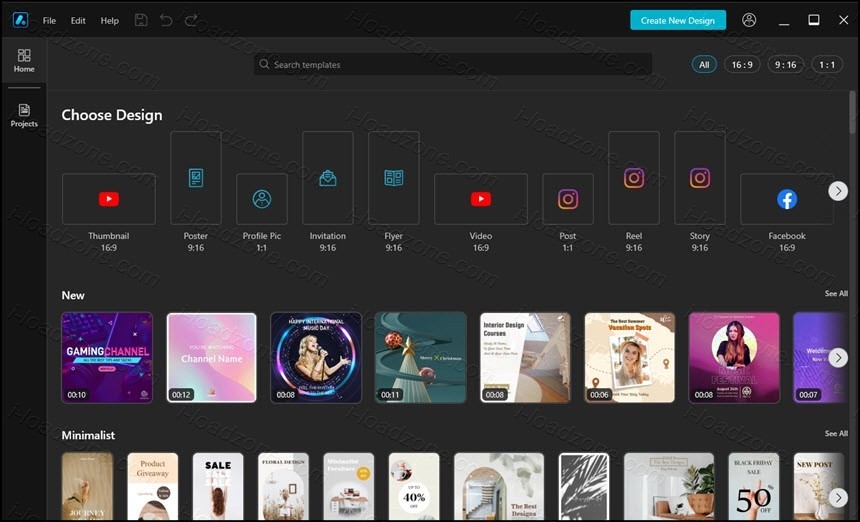This screenshot has height=522, width=860.
Task: Show more New templates with arrow
Action: point(838,358)
